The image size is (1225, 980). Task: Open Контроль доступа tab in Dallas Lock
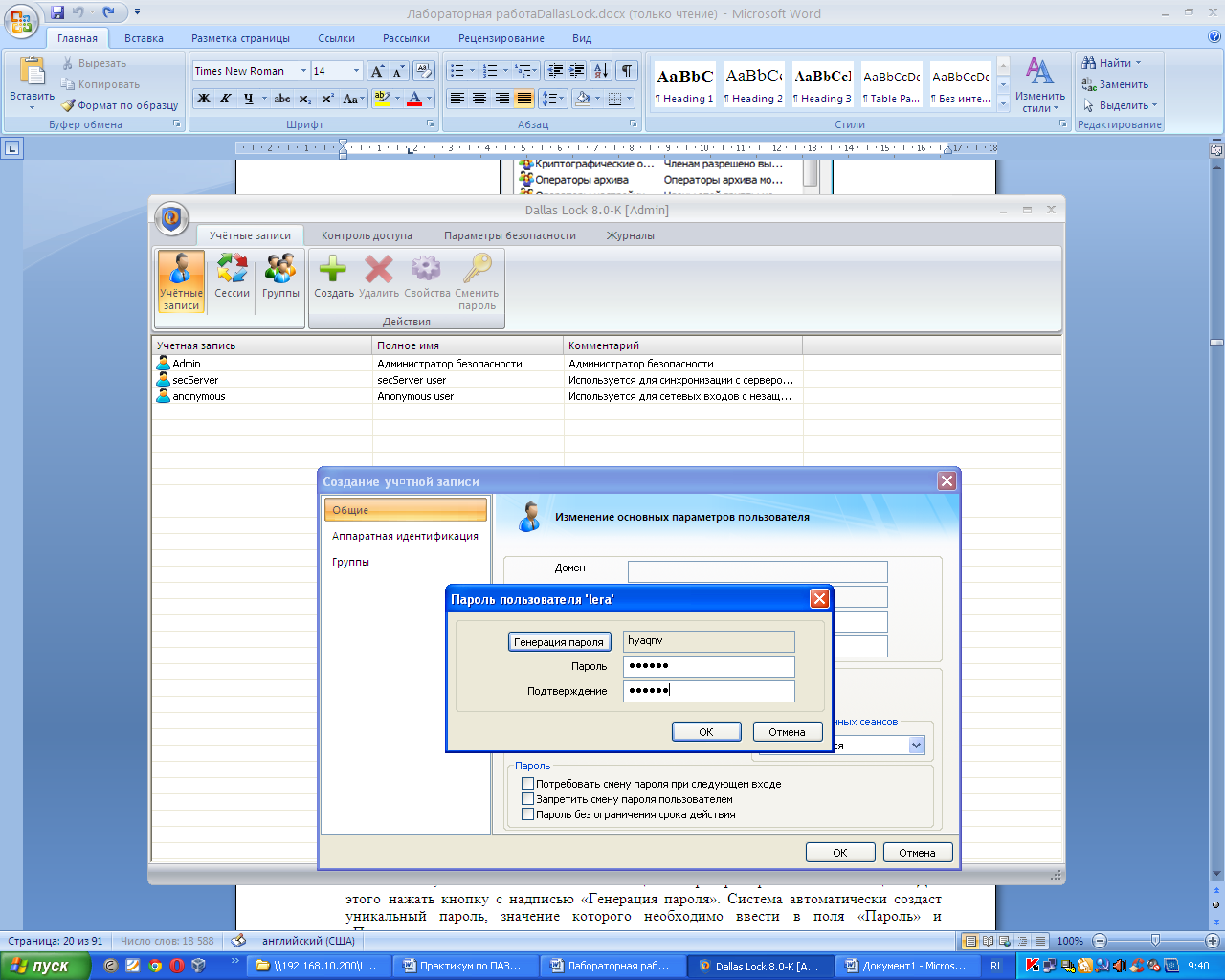click(x=367, y=235)
